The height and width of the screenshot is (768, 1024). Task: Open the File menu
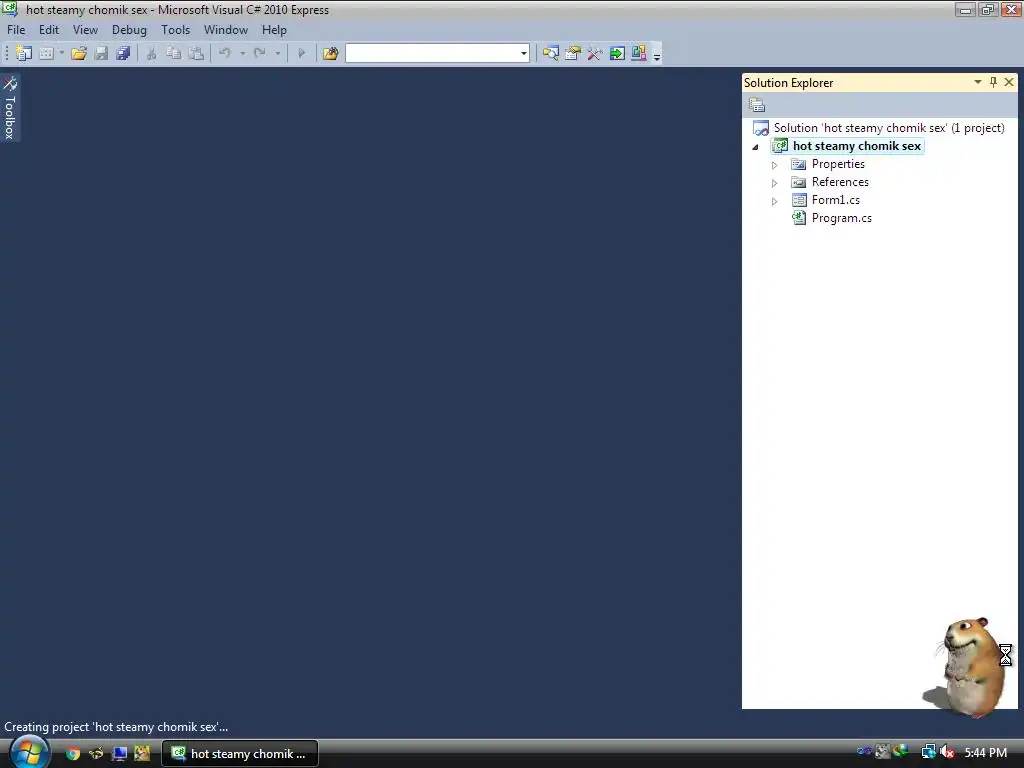[16, 30]
